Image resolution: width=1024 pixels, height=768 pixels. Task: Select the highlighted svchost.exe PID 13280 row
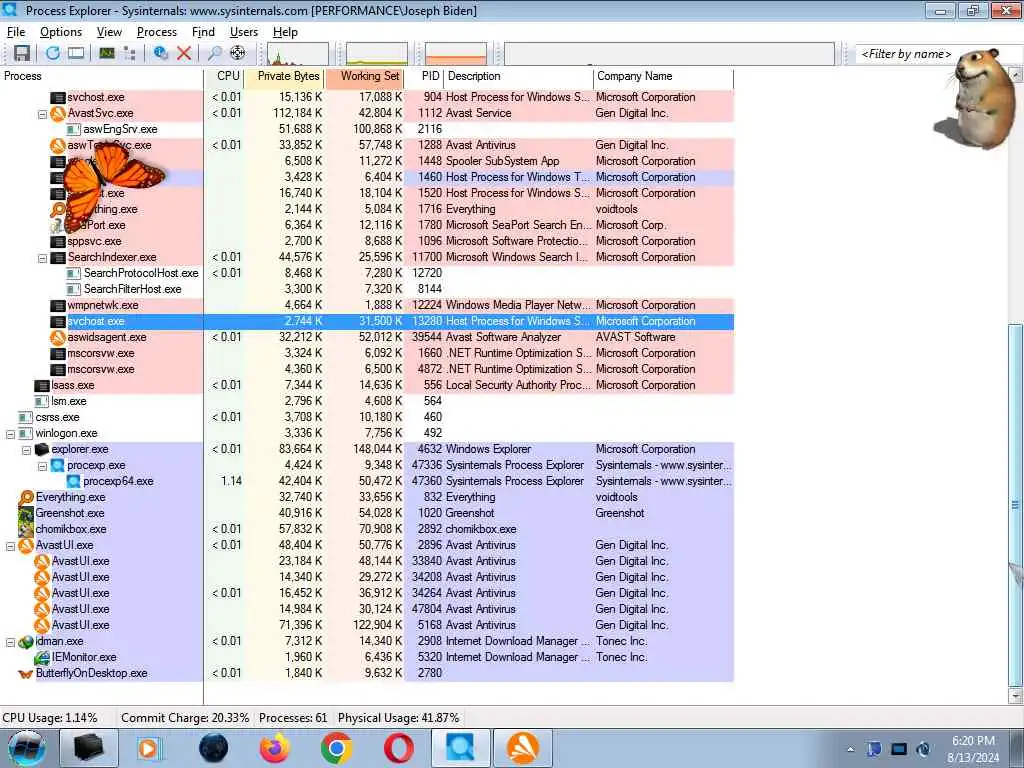point(367,321)
